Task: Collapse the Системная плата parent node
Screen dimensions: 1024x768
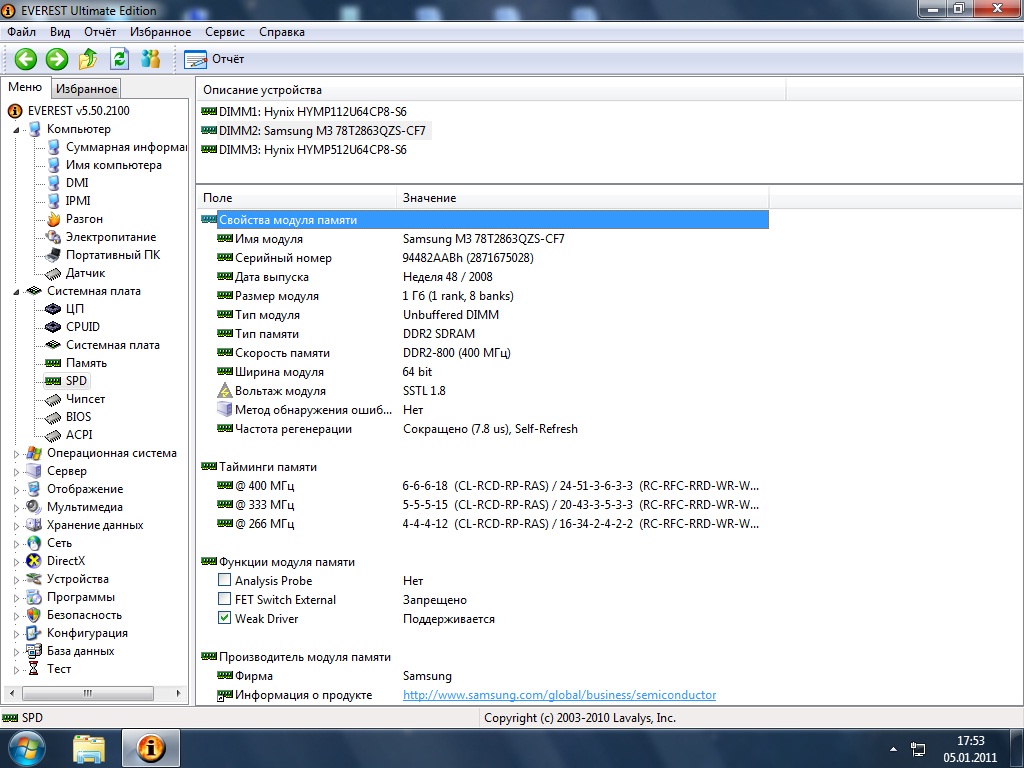Action: tap(17, 292)
